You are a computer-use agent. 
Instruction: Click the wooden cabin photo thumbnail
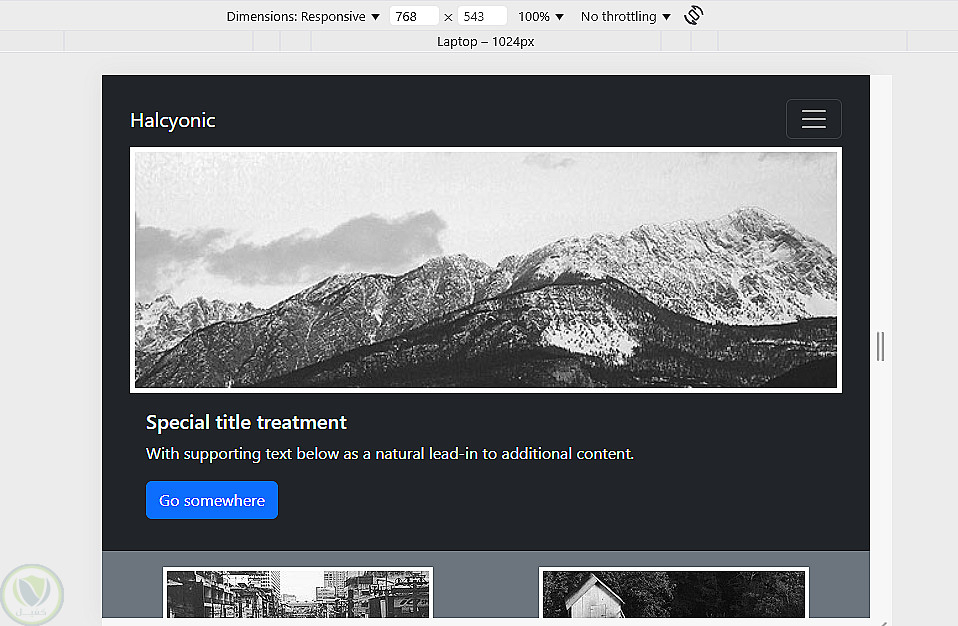[674, 592]
